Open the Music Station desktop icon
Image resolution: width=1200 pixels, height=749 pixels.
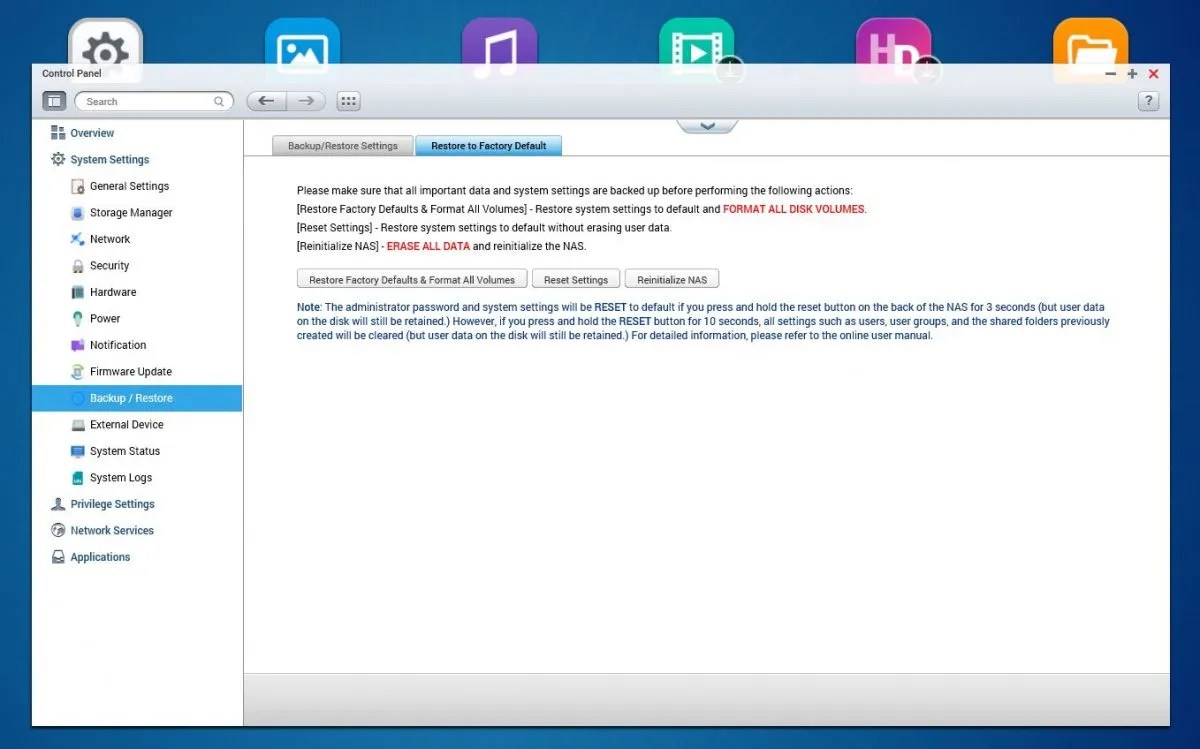[x=499, y=52]
